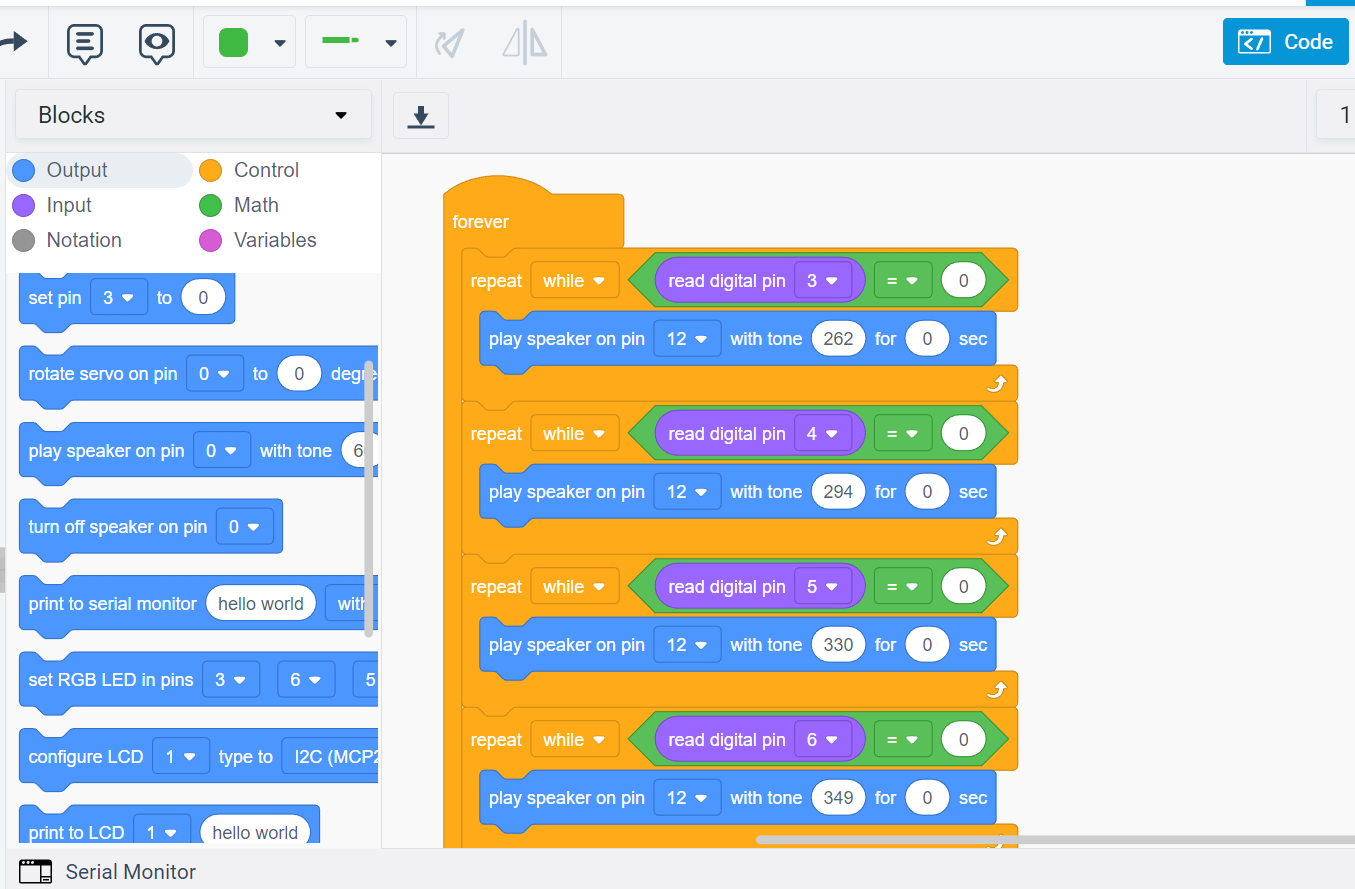Open LCD number dropdown on 'configure LCD' block
This screenshot has width=1355, height=889.
(x=181, y=757)
